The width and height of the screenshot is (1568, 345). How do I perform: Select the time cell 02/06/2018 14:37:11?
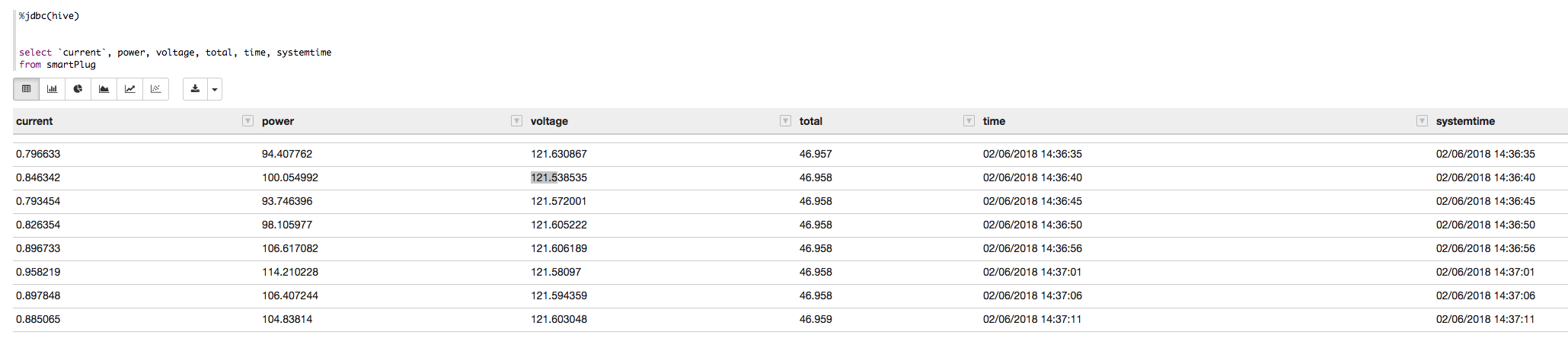coord(1032,319)
